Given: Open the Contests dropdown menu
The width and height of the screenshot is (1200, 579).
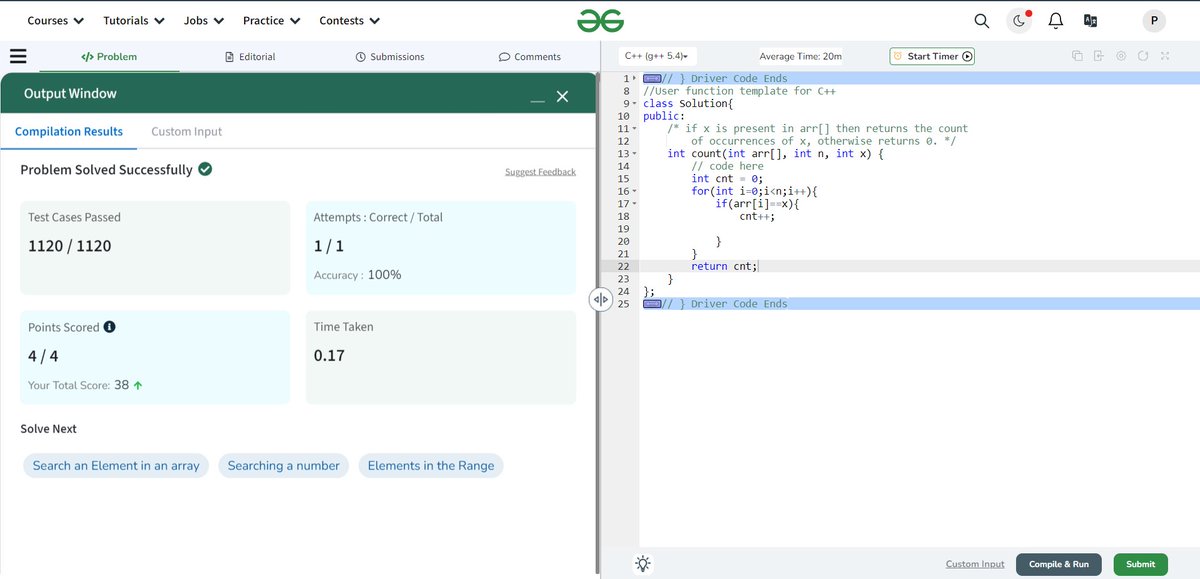Looking at the screenshot, I should click(349, 20).
